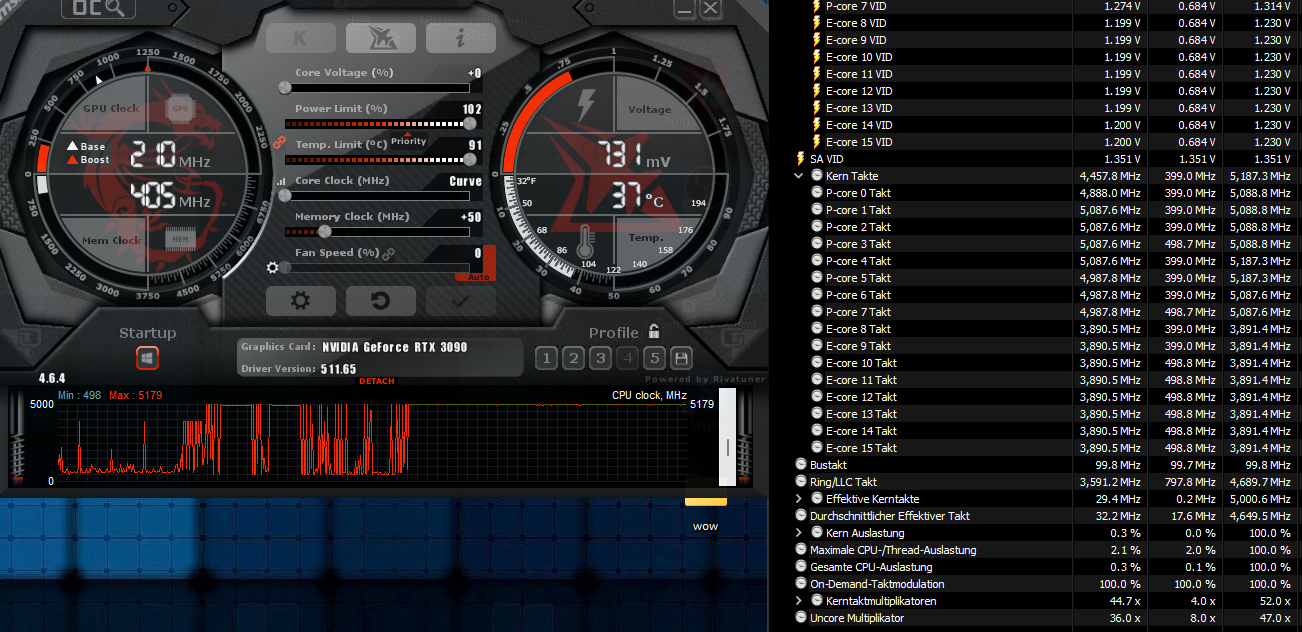
Task: Load profile slot 5
Action: pos(655,359)
